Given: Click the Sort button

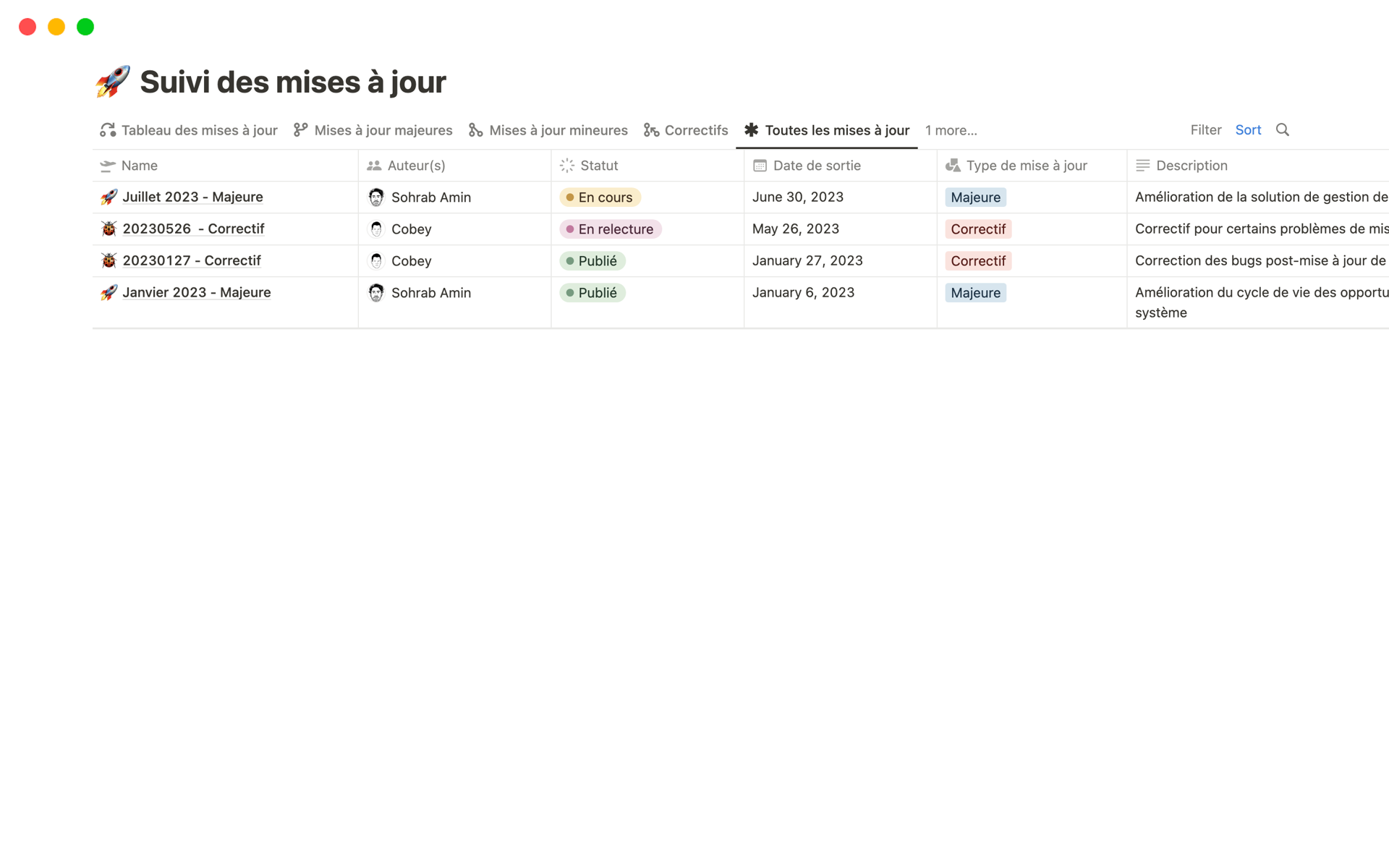Looking at the screenshot, I should click(1248, 130).
